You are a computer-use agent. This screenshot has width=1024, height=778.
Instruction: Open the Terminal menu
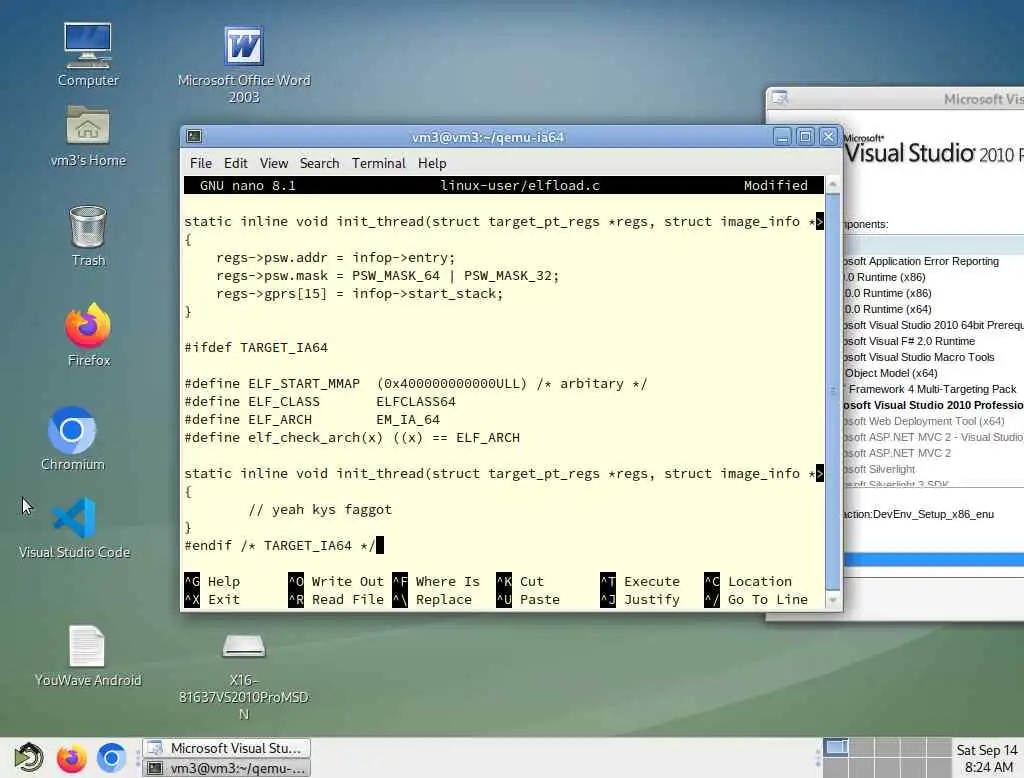pos(379,163)
